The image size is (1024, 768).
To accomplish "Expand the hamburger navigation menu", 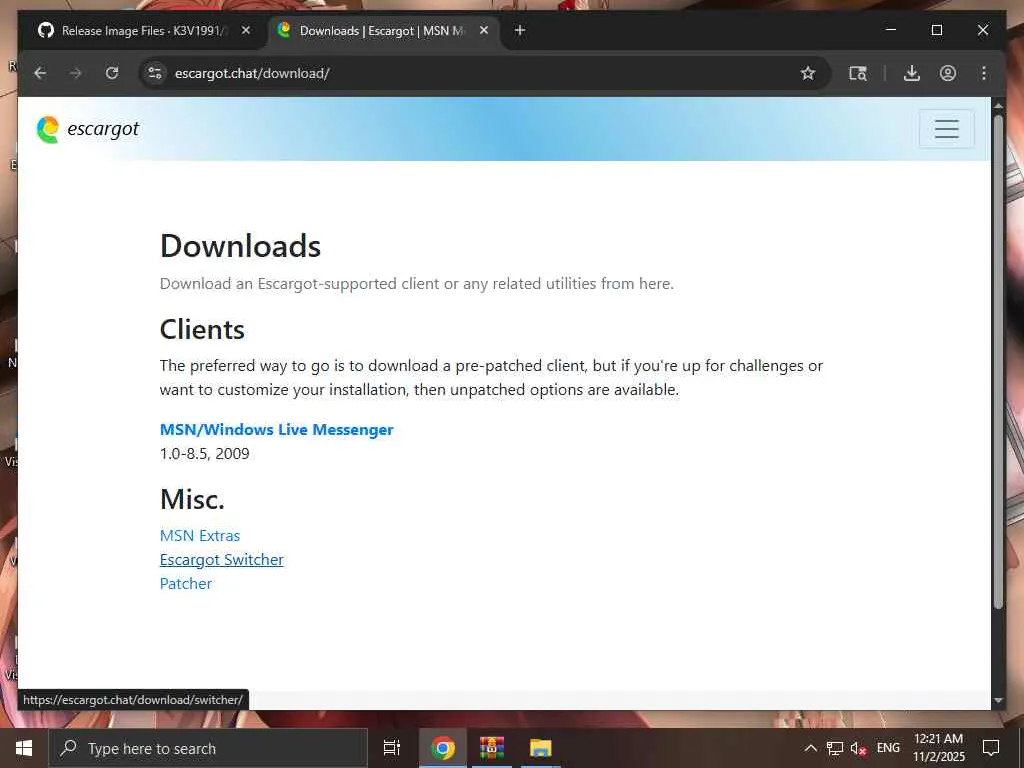I will [x=946, y=129].
